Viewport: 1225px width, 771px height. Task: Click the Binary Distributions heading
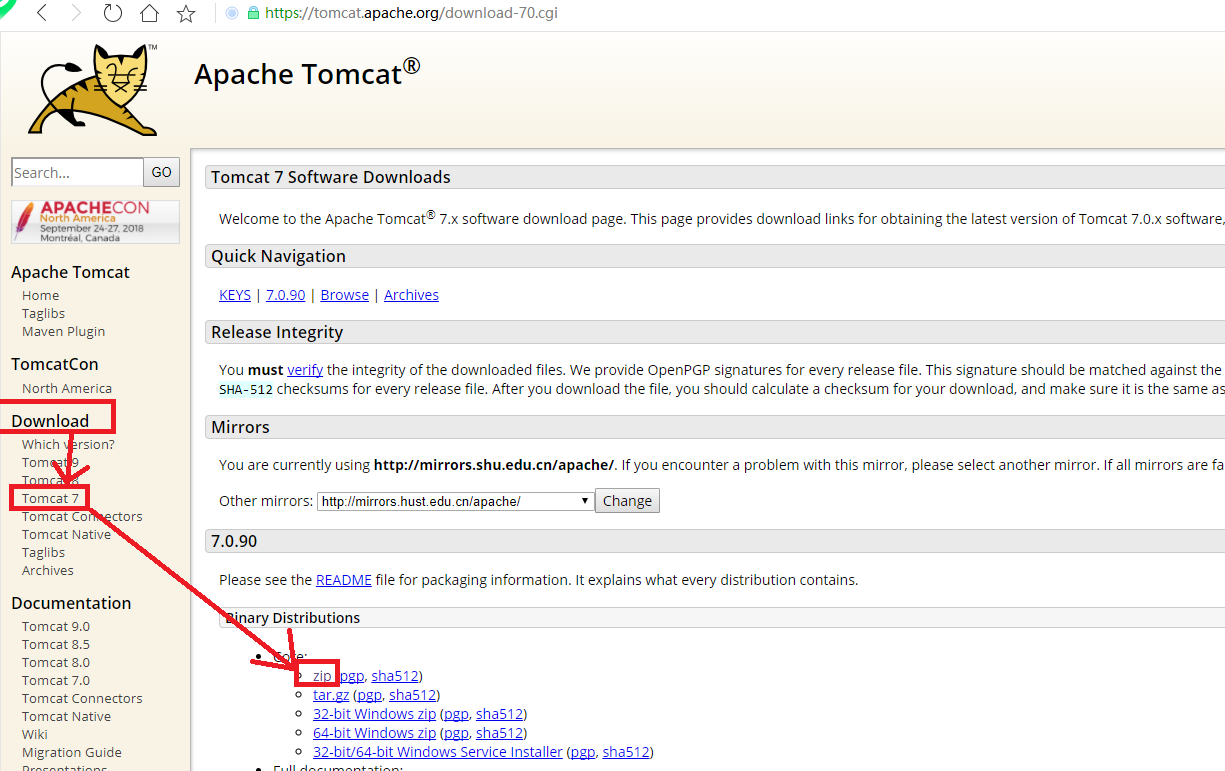pos(293,618)
